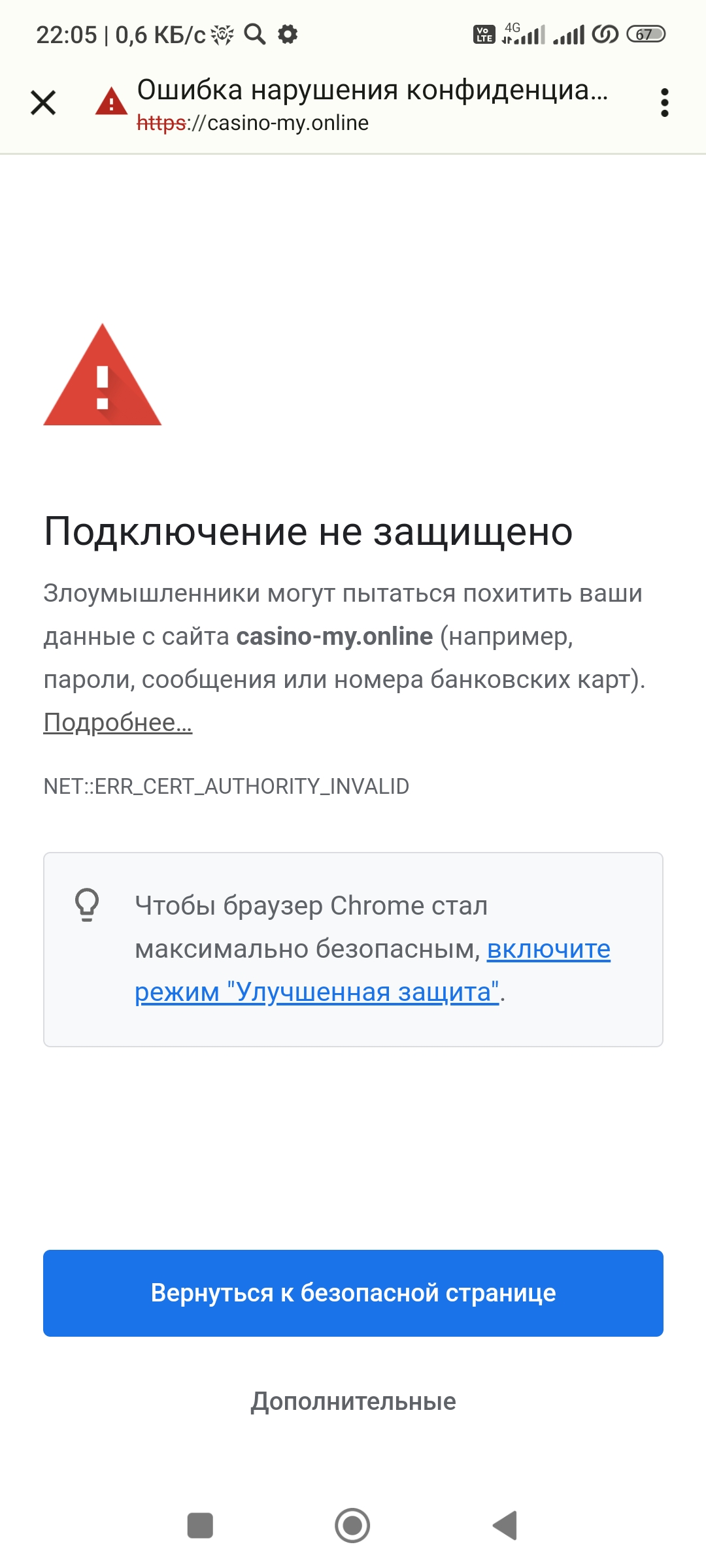Open the three-dot overflow menu

664,103
